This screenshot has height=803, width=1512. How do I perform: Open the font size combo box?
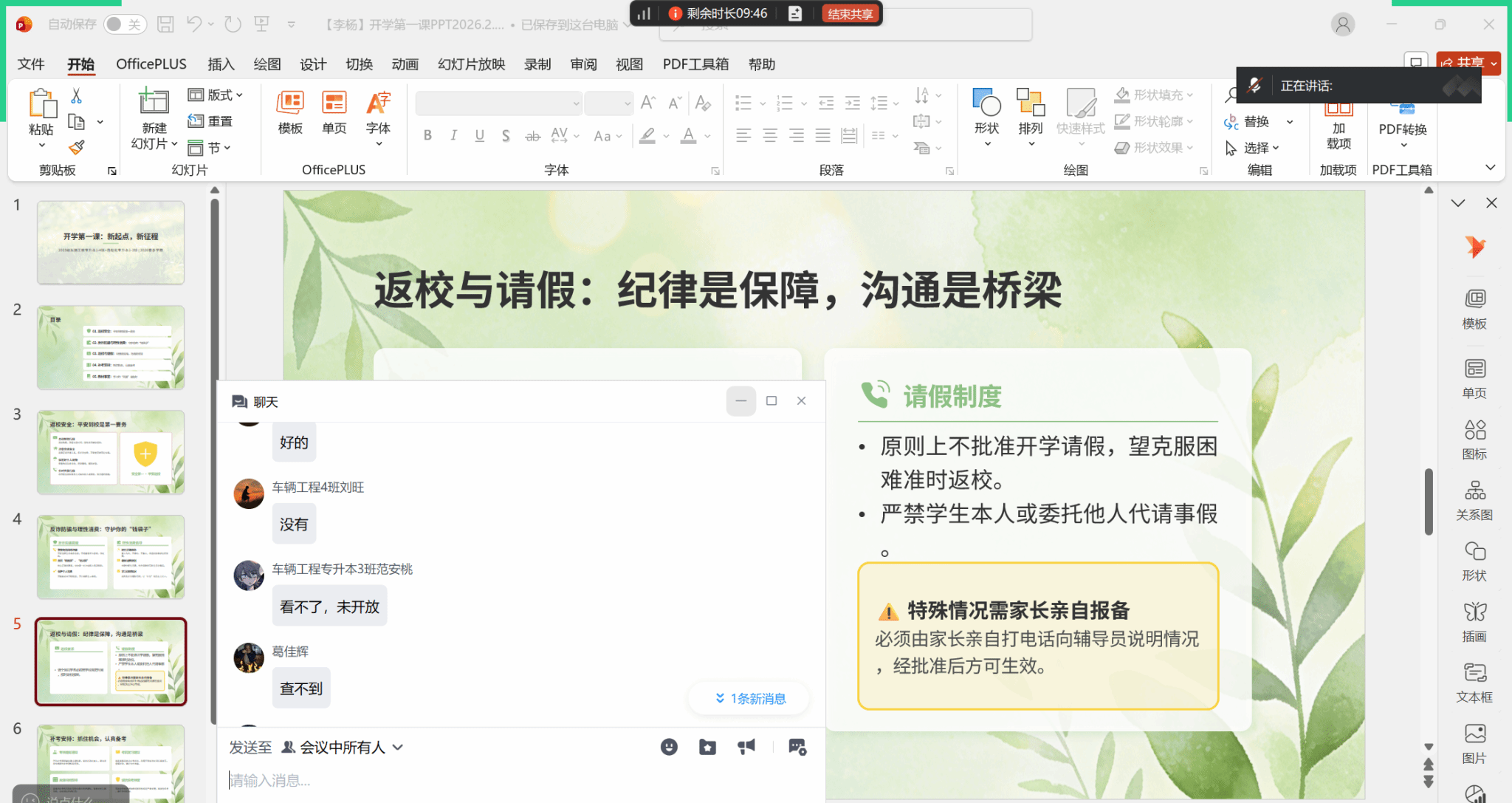[x=609, y=103]
